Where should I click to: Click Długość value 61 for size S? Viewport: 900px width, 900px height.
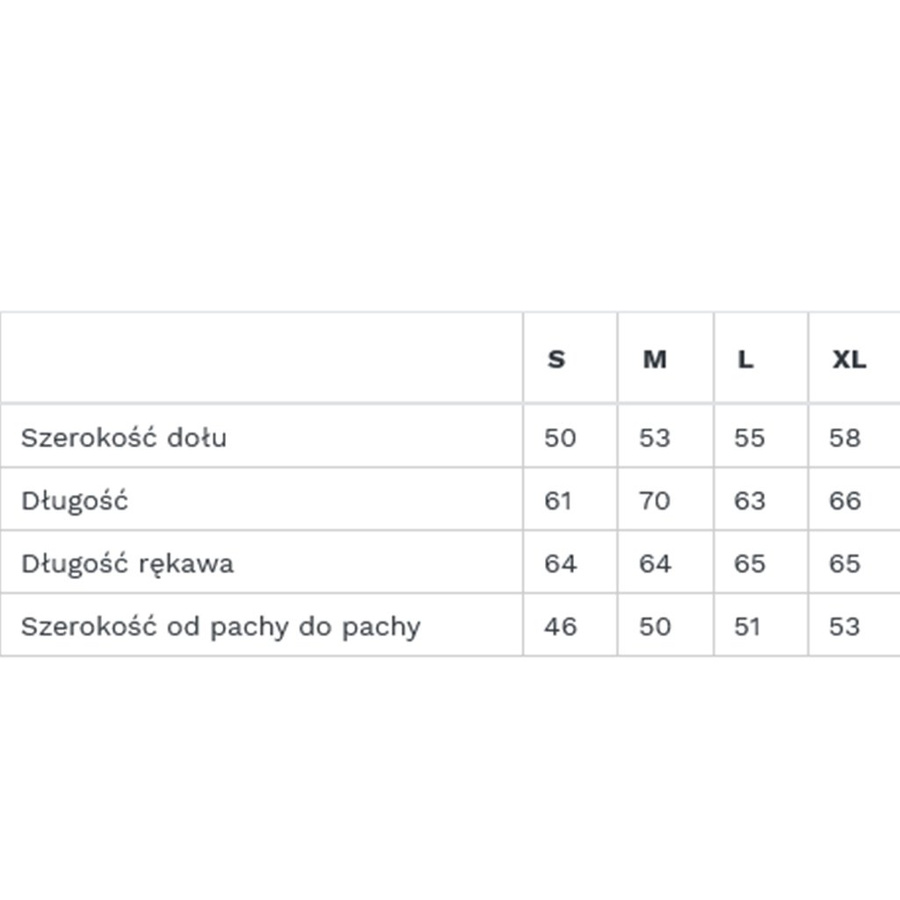coord(558,500)
